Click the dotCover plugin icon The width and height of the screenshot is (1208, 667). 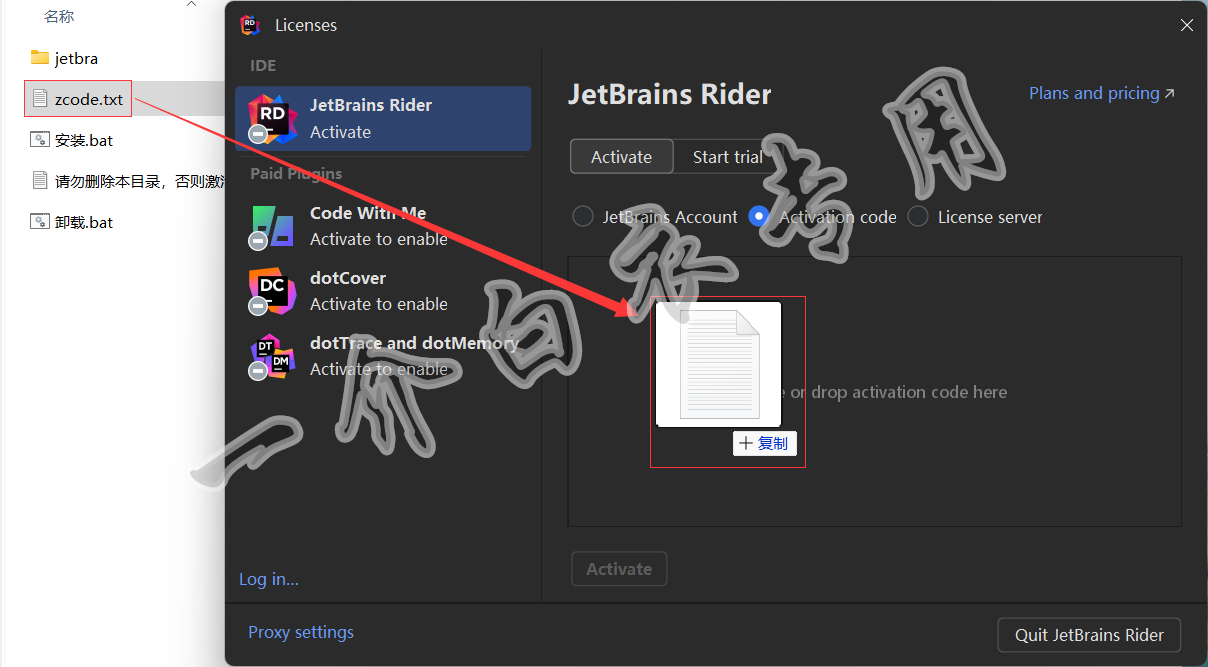(x=272, y=291)
